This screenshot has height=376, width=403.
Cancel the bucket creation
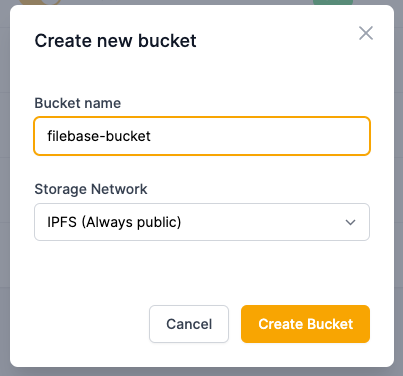[189, 324]
